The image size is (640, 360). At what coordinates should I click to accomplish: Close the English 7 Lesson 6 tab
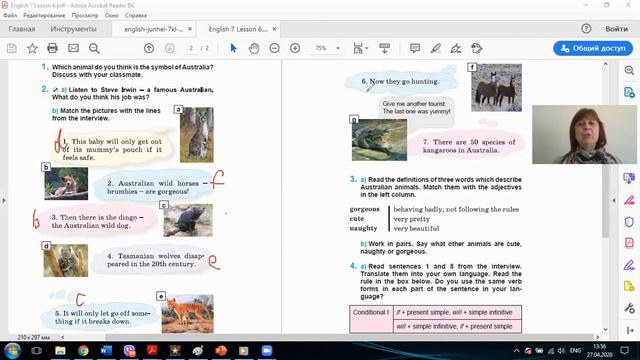274,29
